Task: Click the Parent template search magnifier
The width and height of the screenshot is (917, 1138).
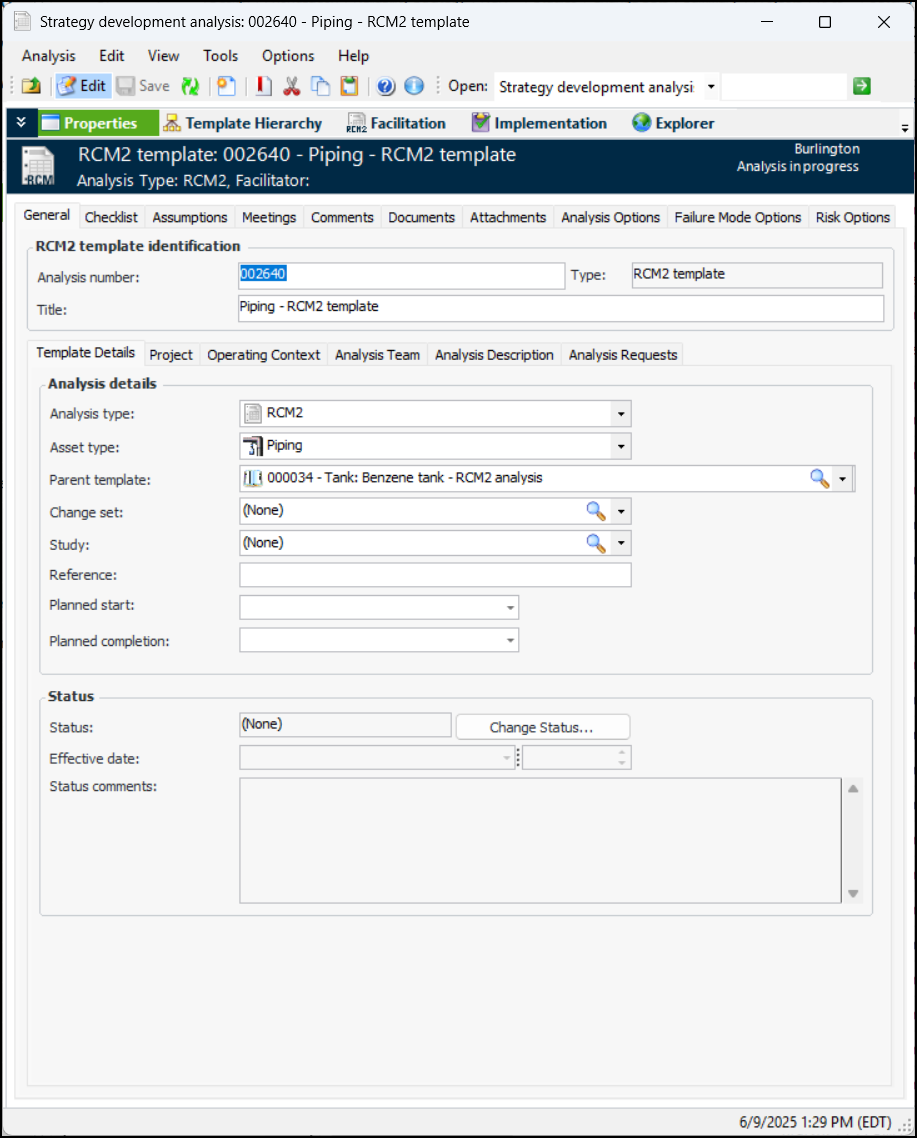Action: click(820, 478)
